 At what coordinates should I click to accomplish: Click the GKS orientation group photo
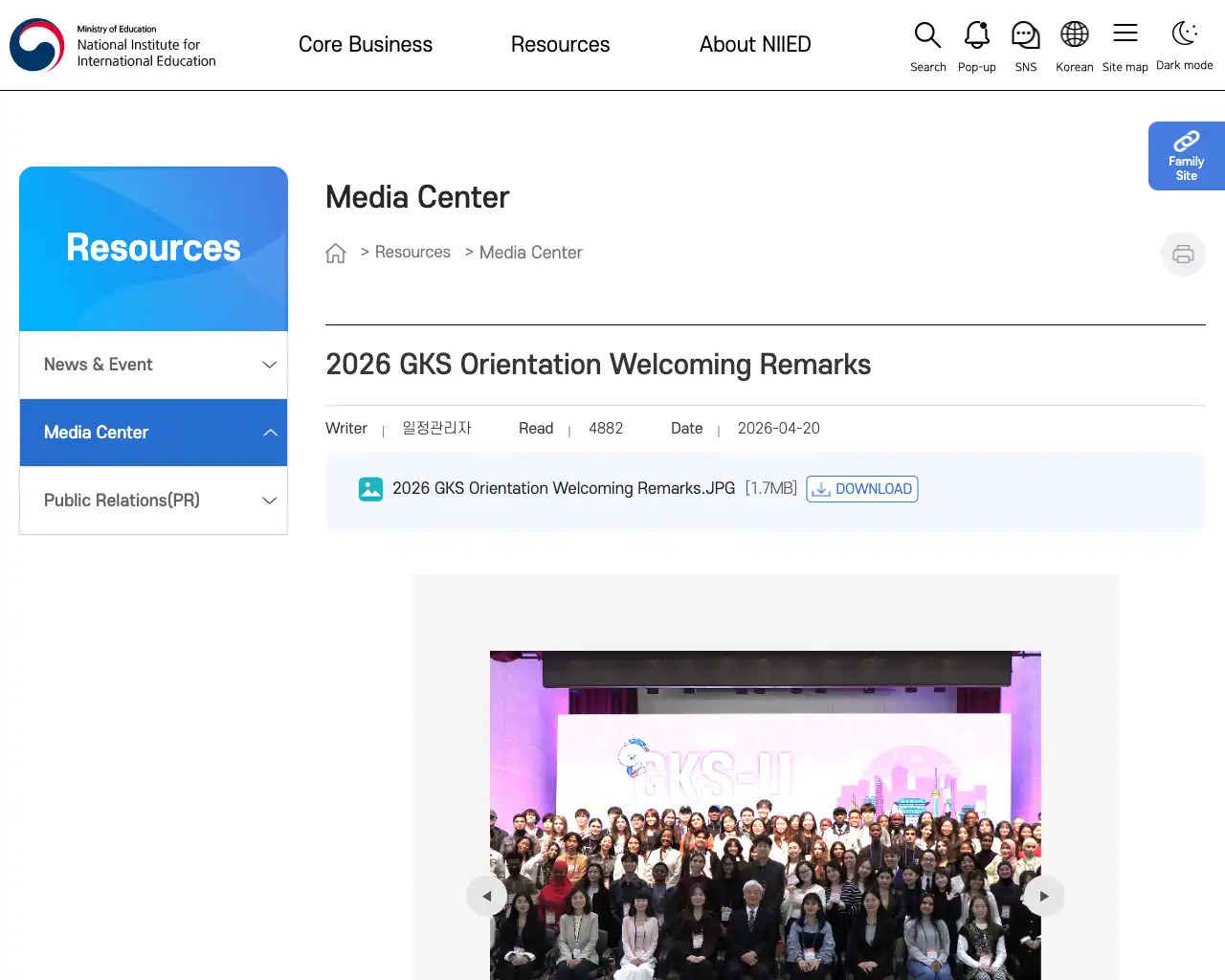pos(765,815)
